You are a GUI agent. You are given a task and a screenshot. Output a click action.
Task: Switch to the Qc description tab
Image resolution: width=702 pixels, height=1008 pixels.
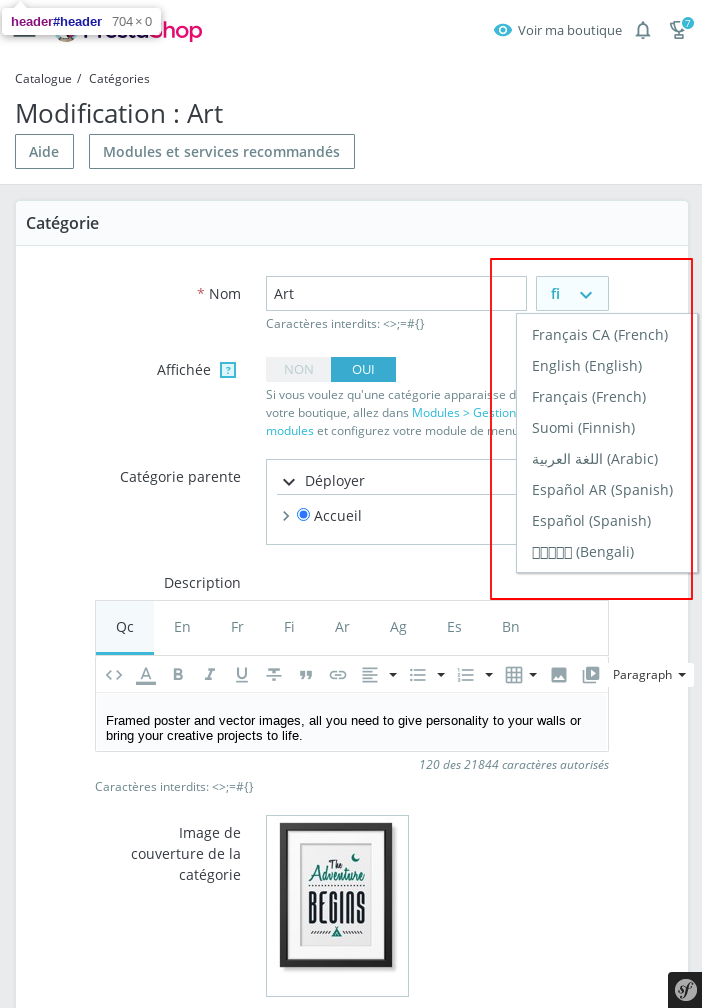125,627
